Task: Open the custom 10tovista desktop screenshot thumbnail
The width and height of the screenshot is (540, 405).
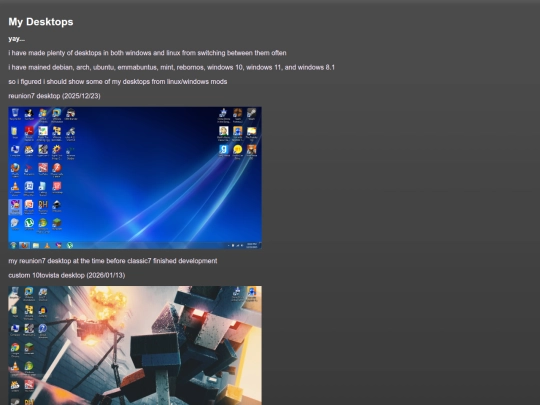Action: click(135, 345)
